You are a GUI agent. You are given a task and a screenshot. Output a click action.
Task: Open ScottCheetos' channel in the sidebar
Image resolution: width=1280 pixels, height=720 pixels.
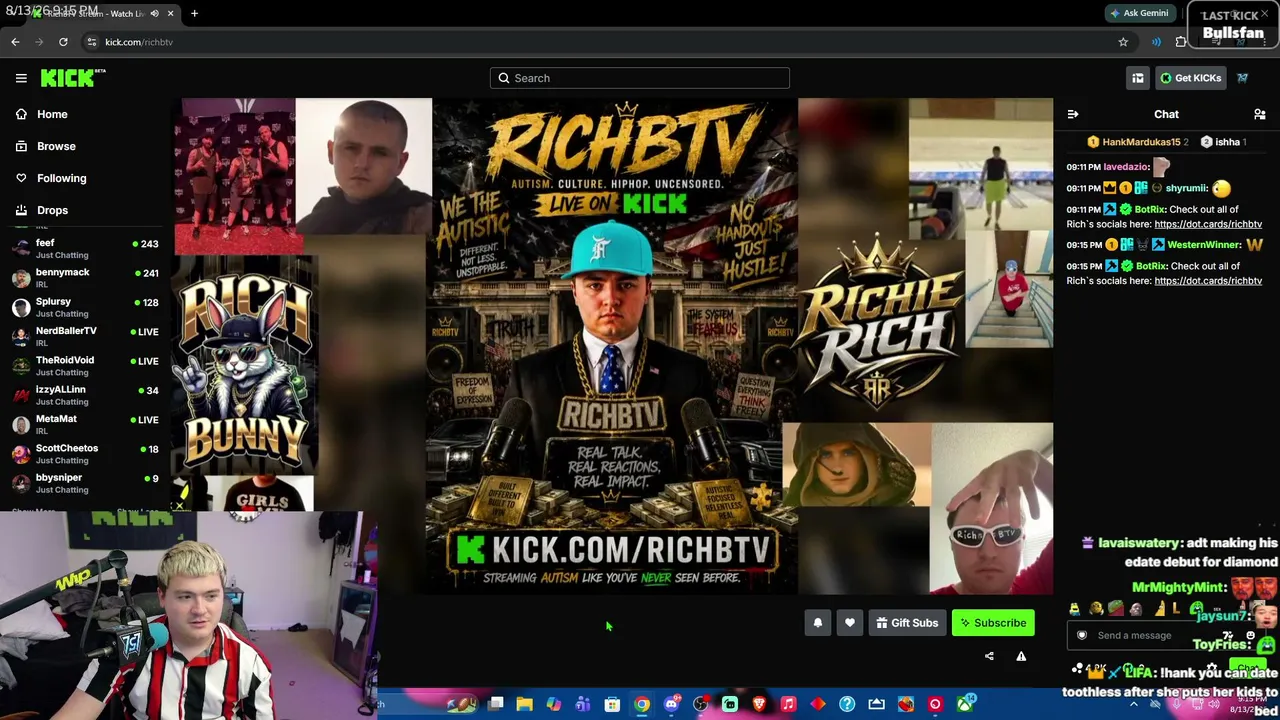point(86,454)
